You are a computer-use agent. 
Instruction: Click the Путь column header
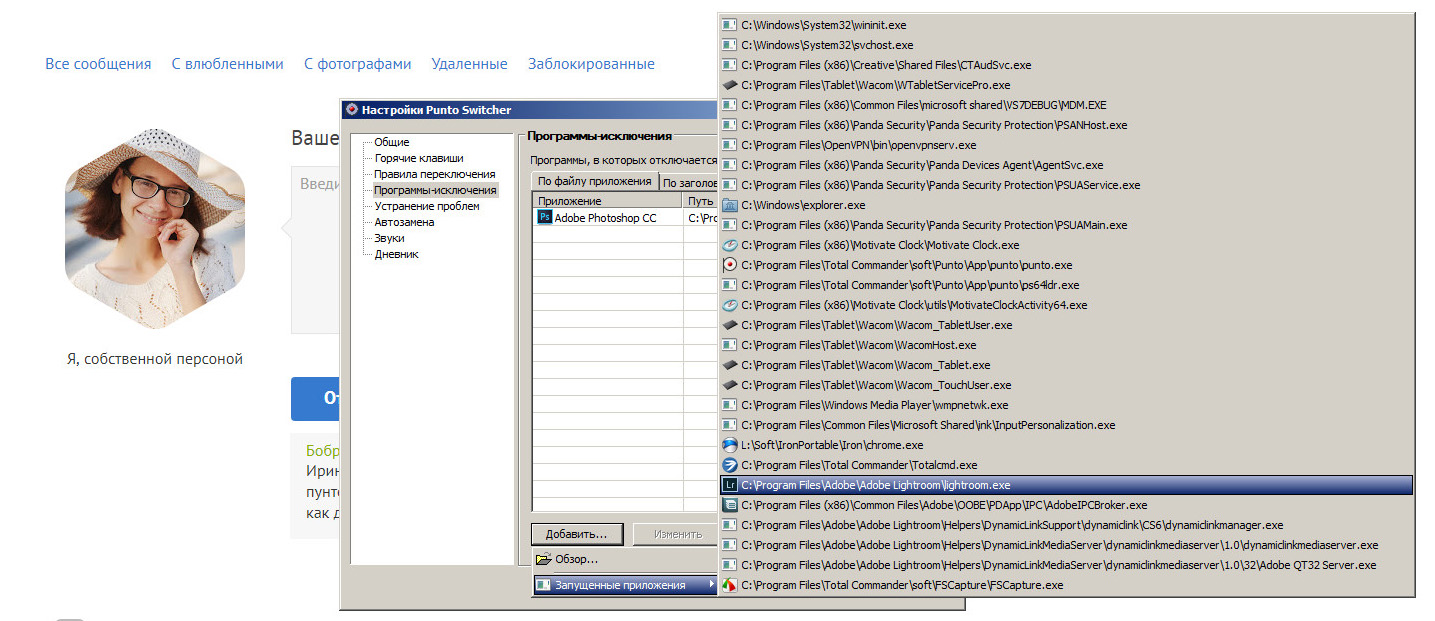pyautogui.click(x=702, y=201)
